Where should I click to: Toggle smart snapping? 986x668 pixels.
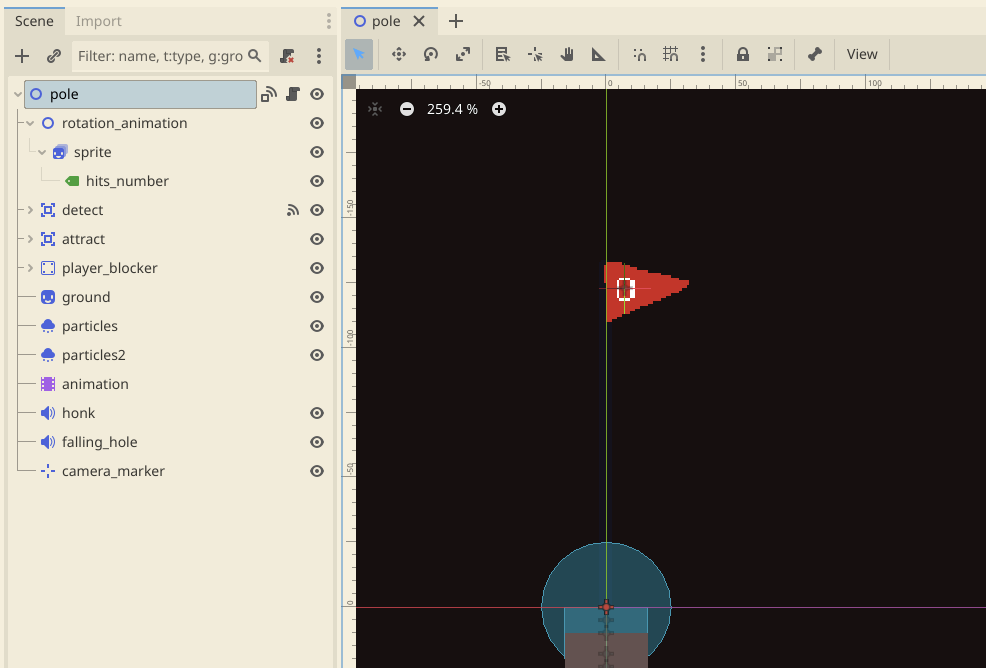coord(639,55)
